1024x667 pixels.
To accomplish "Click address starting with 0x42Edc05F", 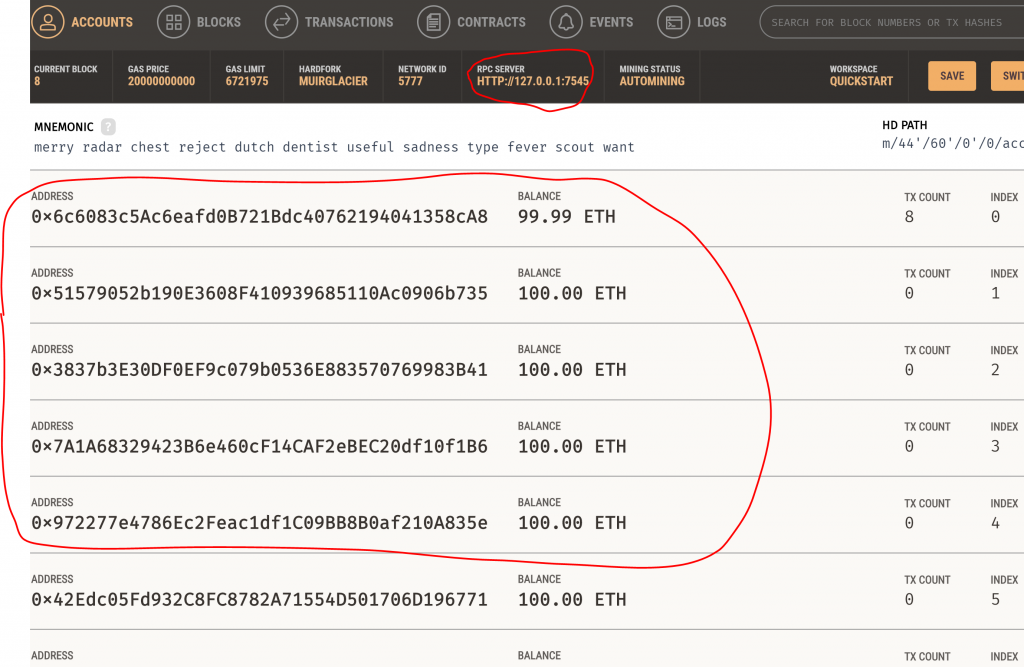I will pos(259,599).
